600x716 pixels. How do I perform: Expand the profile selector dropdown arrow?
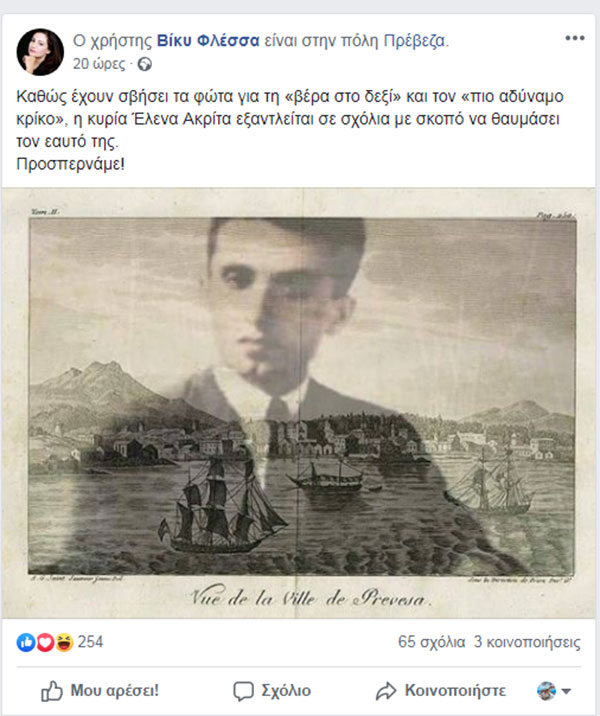[x=566, y=691]
